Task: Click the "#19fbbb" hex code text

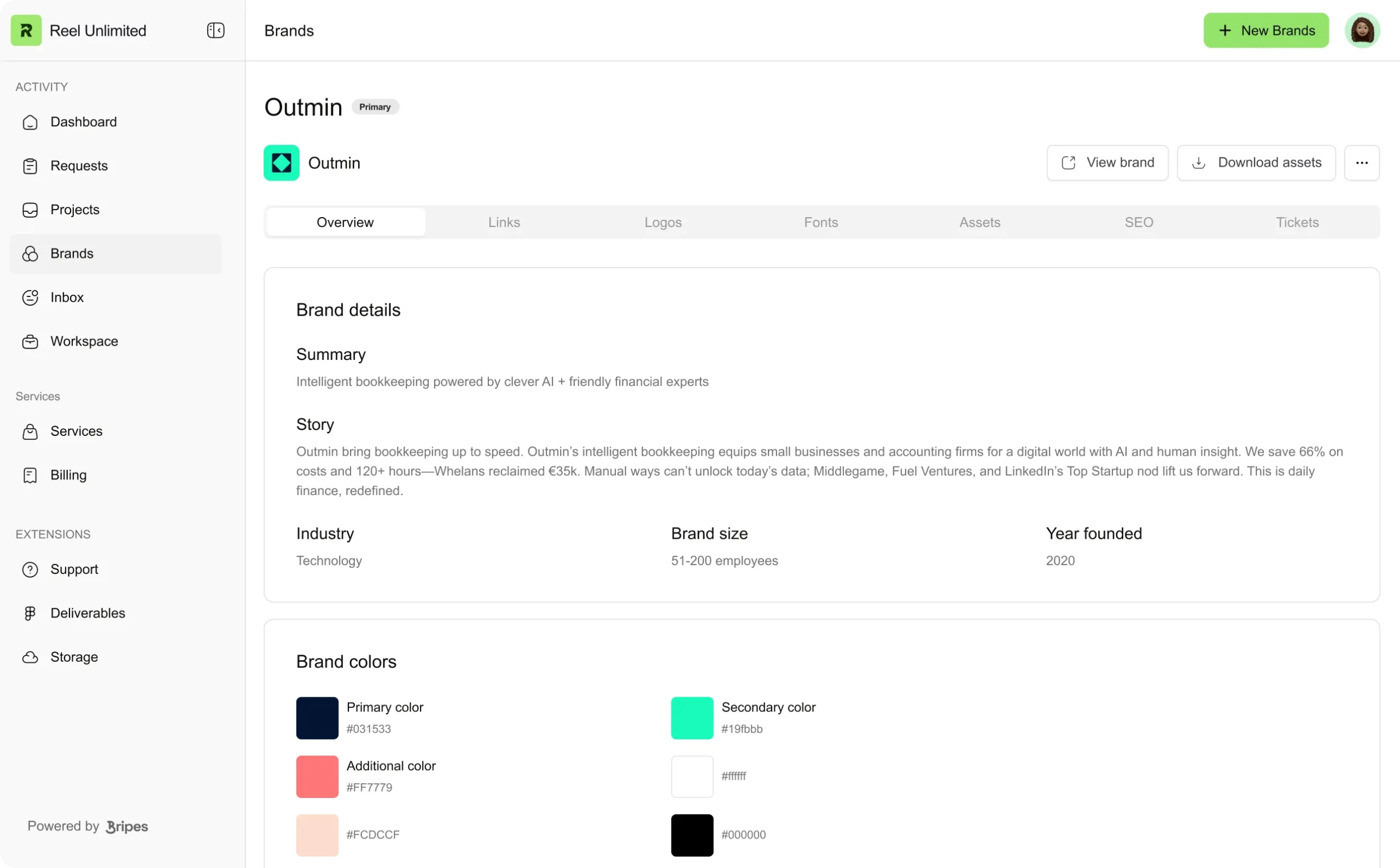Action: (742, 729)
